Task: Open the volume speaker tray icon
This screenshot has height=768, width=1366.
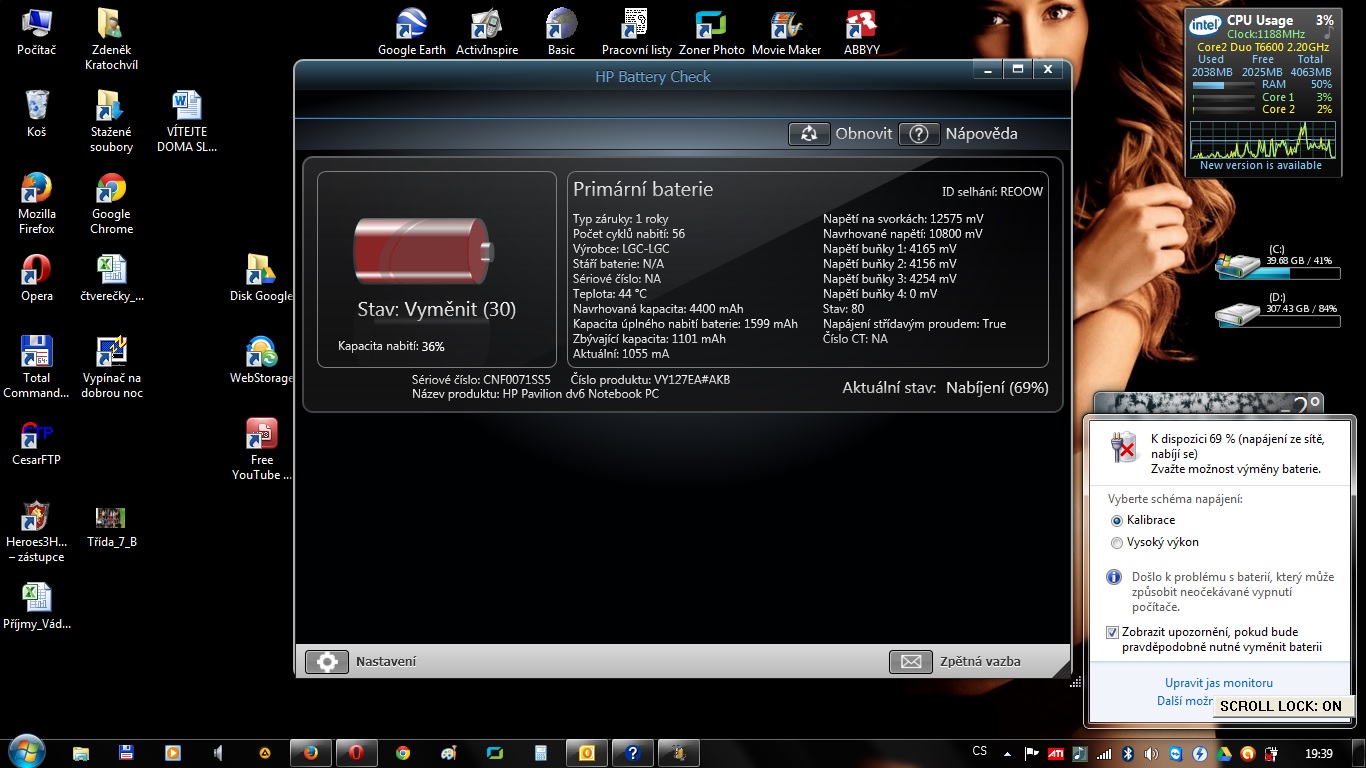Action: coord(1152,753)
